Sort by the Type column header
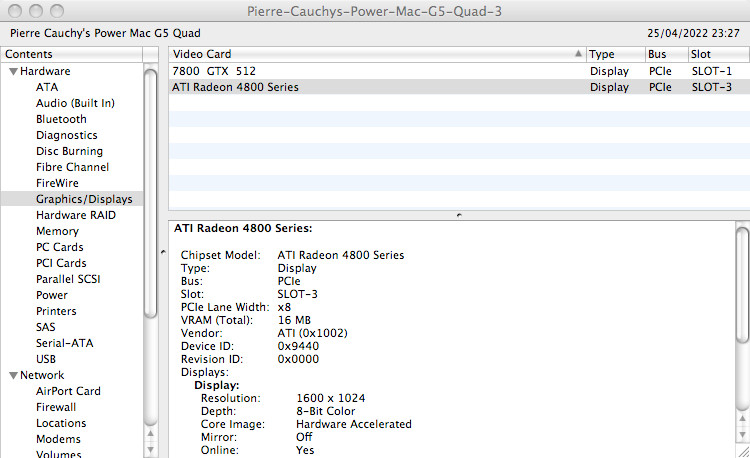Image resolution: width=750 pixels, height=458 pixels. (616, 54)
